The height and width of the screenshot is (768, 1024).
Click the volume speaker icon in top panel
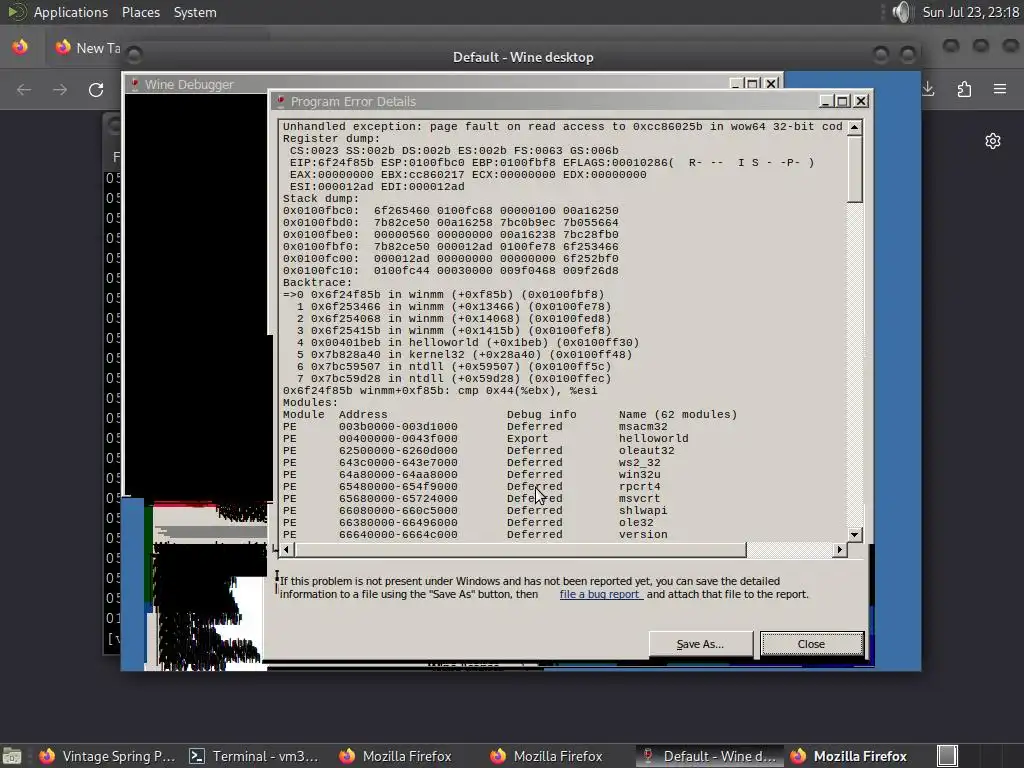tap(901, 12)
